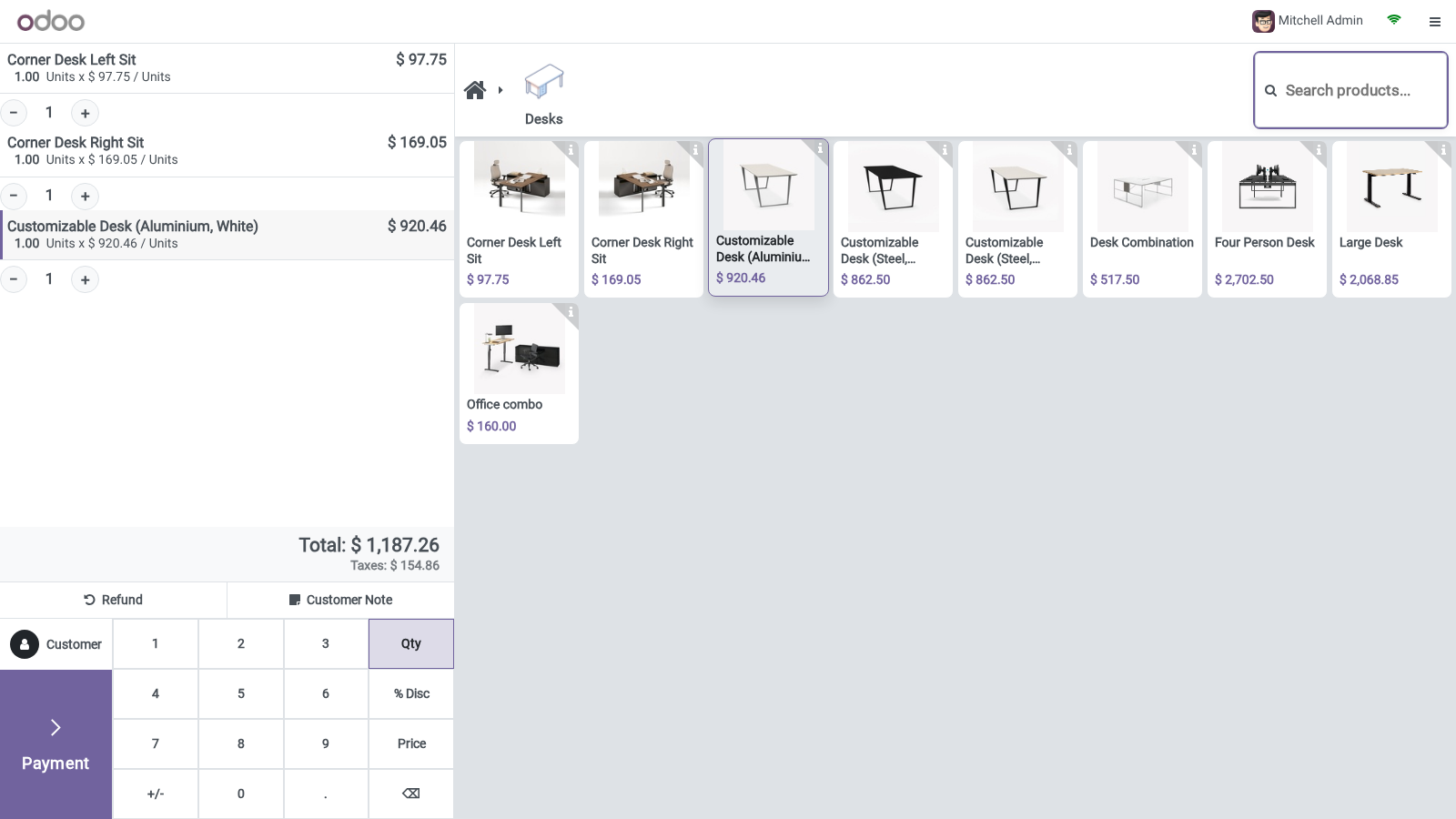The height and width of the screenshot is (819, 1456).
Task: Add a Customer Note
Action: (x=341, y=600)
